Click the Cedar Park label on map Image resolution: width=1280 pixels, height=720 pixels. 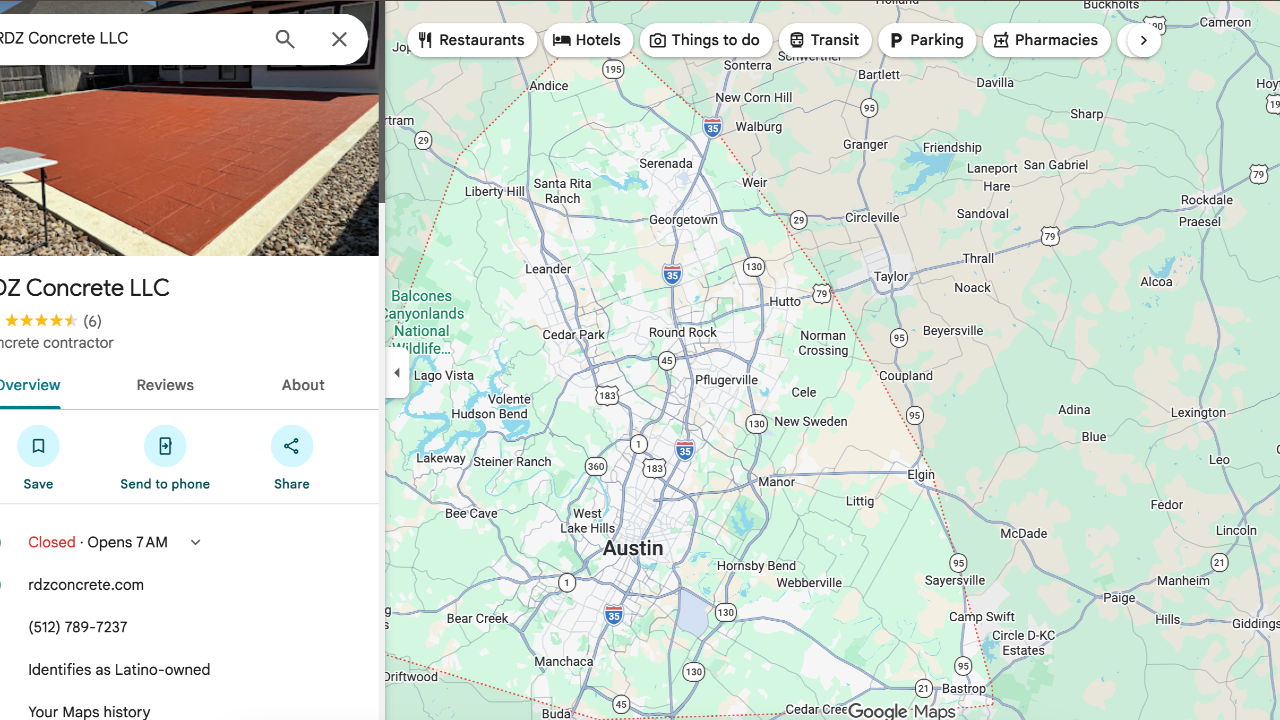tap(574, 335)
